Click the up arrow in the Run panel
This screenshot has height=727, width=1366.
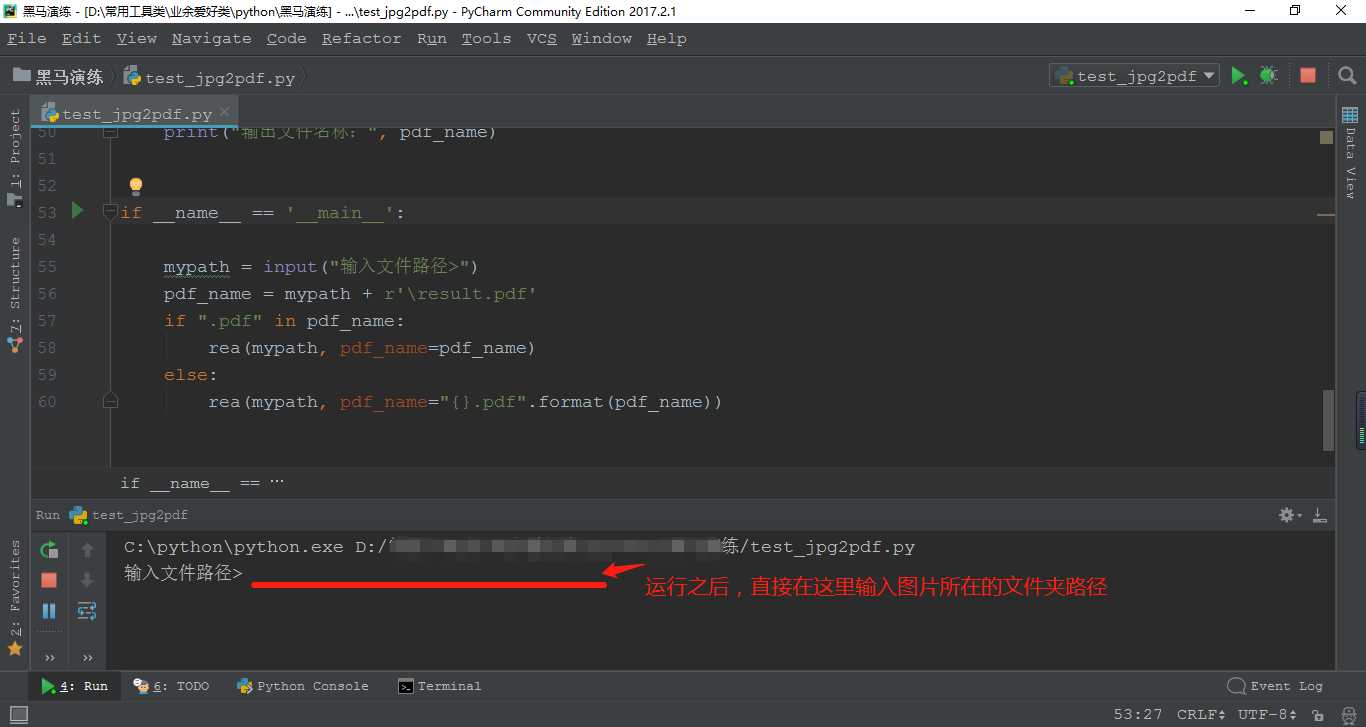(x=87, y=549)
